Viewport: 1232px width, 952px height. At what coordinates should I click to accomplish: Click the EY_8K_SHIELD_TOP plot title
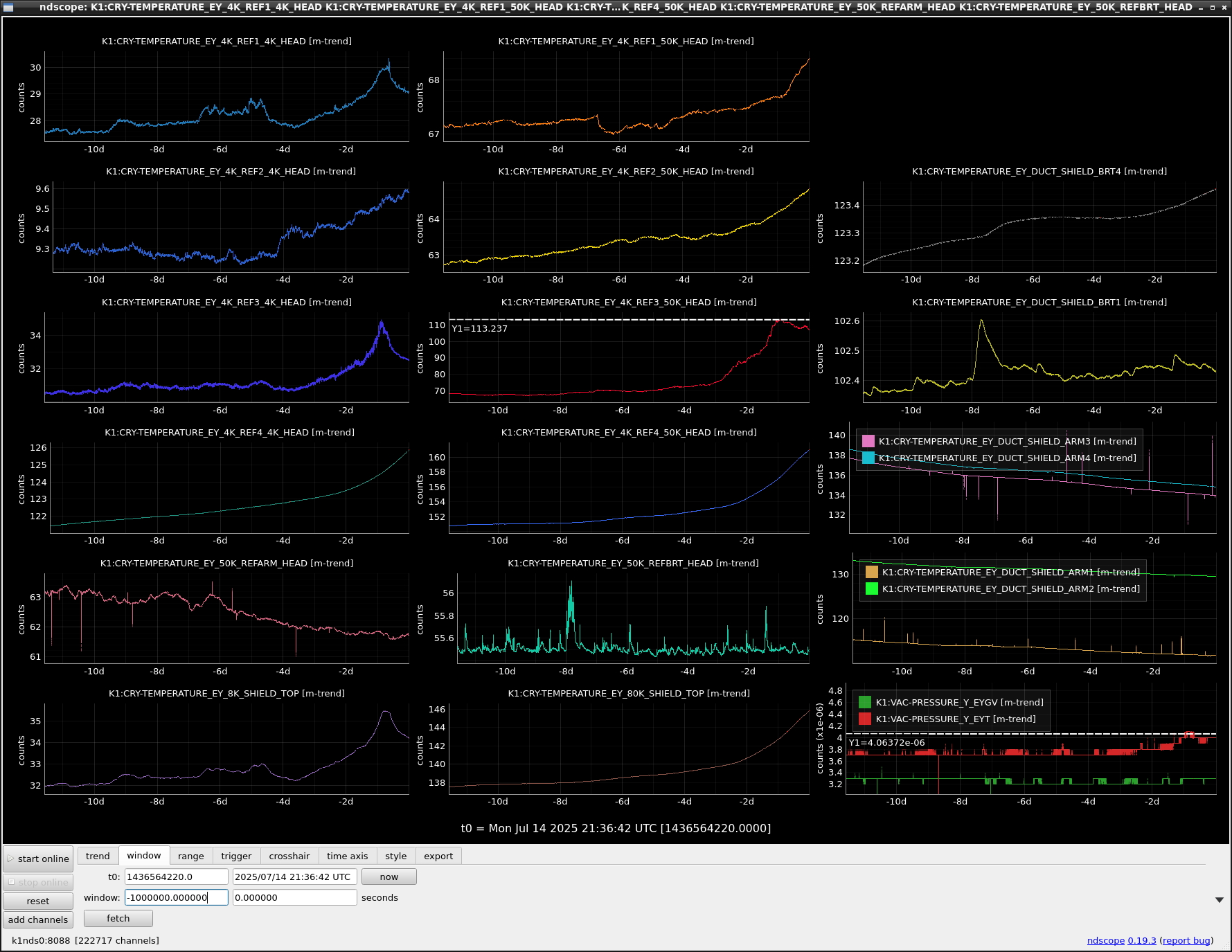click(227, 693)
